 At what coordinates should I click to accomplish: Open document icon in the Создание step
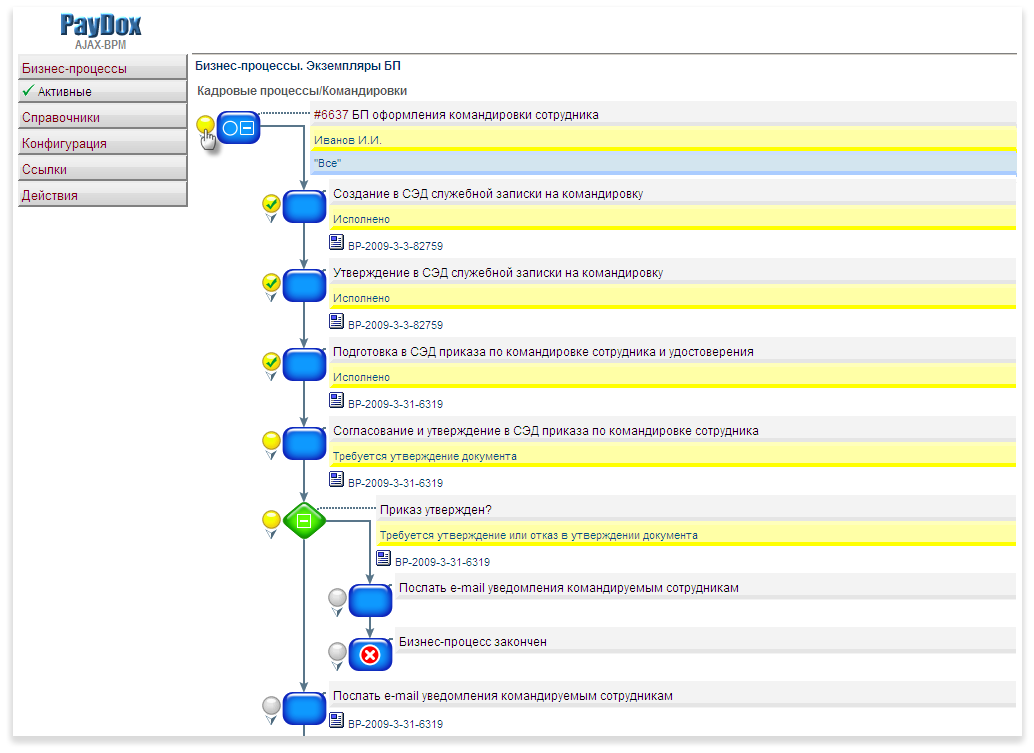tap(336, 243)
